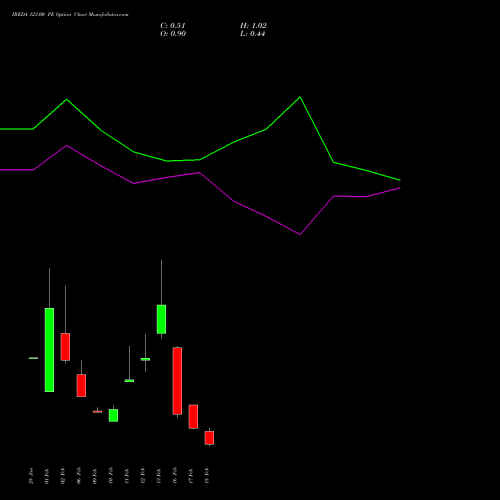
Task: Click the IREDA PE Options Chart title
Action: 70,14
